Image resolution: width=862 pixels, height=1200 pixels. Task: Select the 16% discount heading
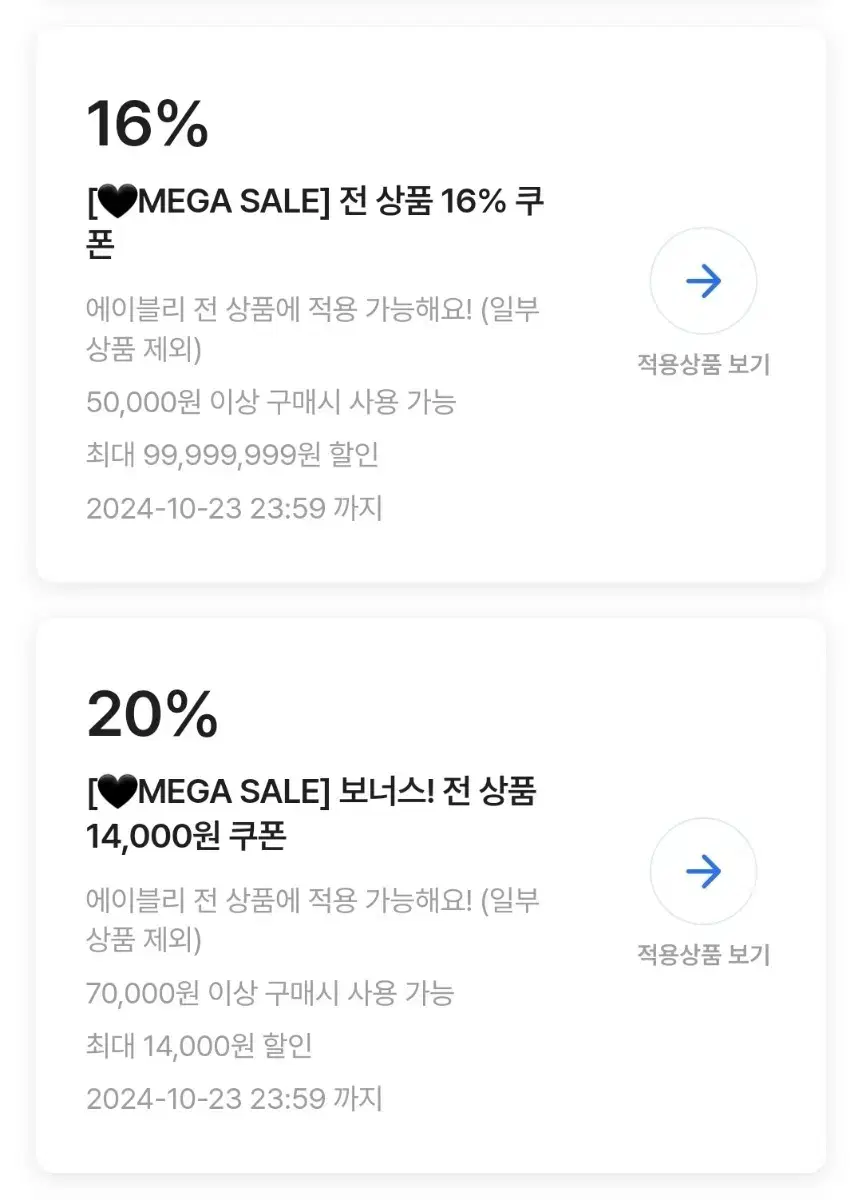(x=148, y=124)
